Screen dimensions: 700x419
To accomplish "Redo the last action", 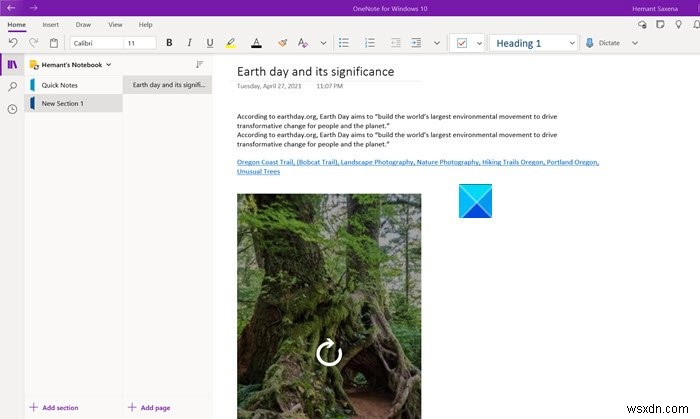I will (33, 43).
